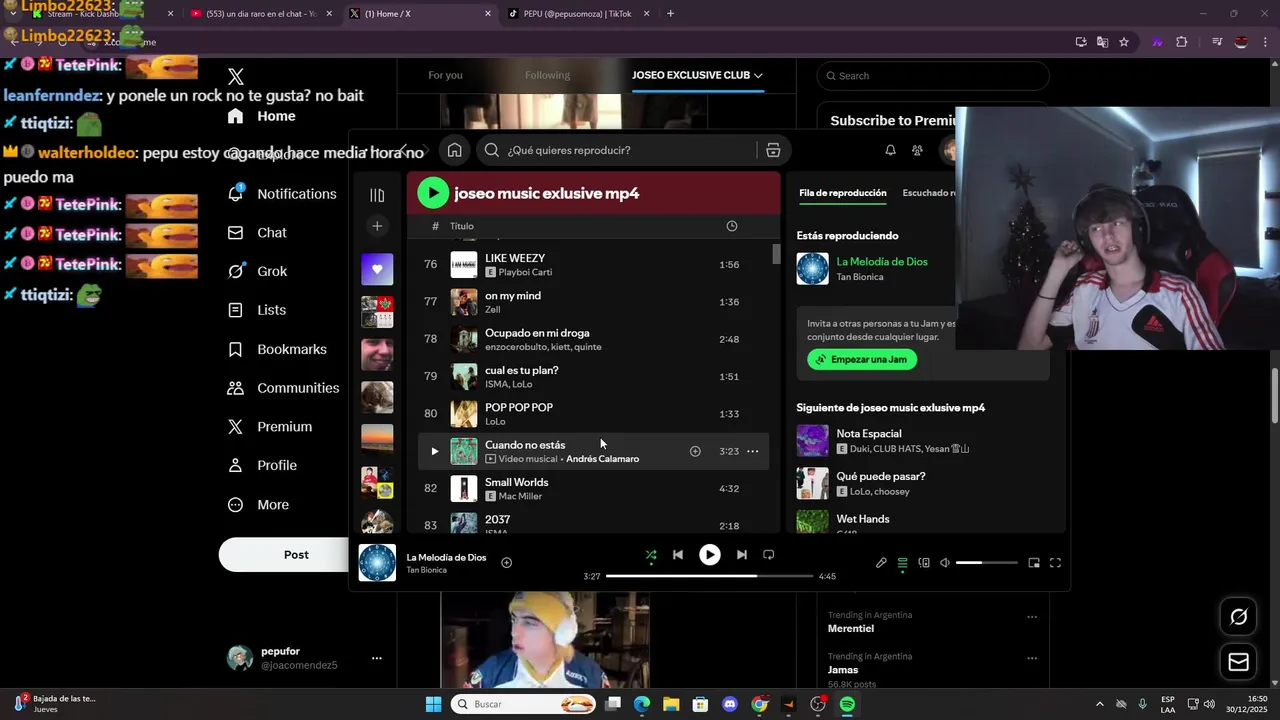Open Spotify miniplayer icon
The image size is (1280, 720).
pyautogui.click(x=1034, y=563)
